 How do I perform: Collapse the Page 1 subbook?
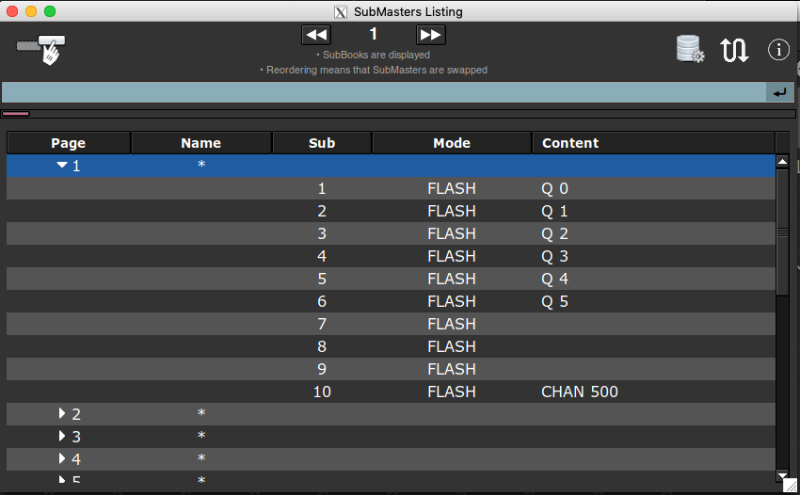62,166
